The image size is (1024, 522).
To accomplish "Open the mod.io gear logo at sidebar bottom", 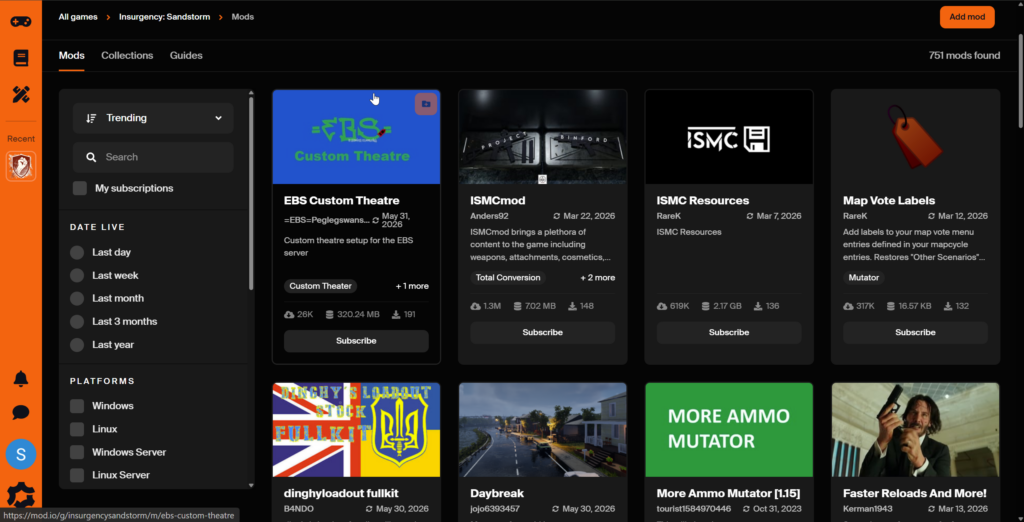I will (x=21, y=497).
